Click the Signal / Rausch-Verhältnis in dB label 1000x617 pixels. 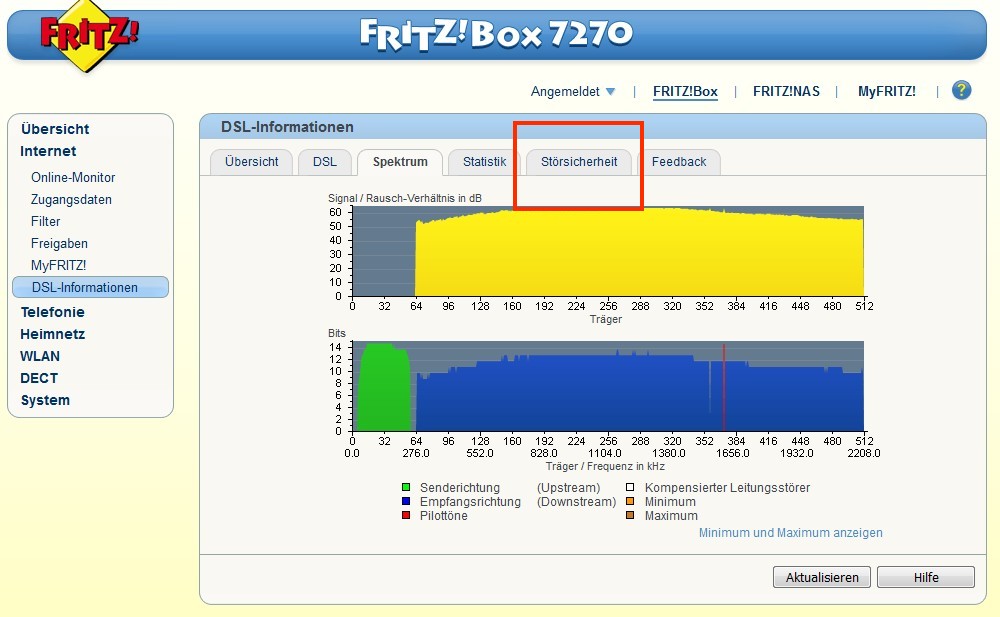(405, 198)
